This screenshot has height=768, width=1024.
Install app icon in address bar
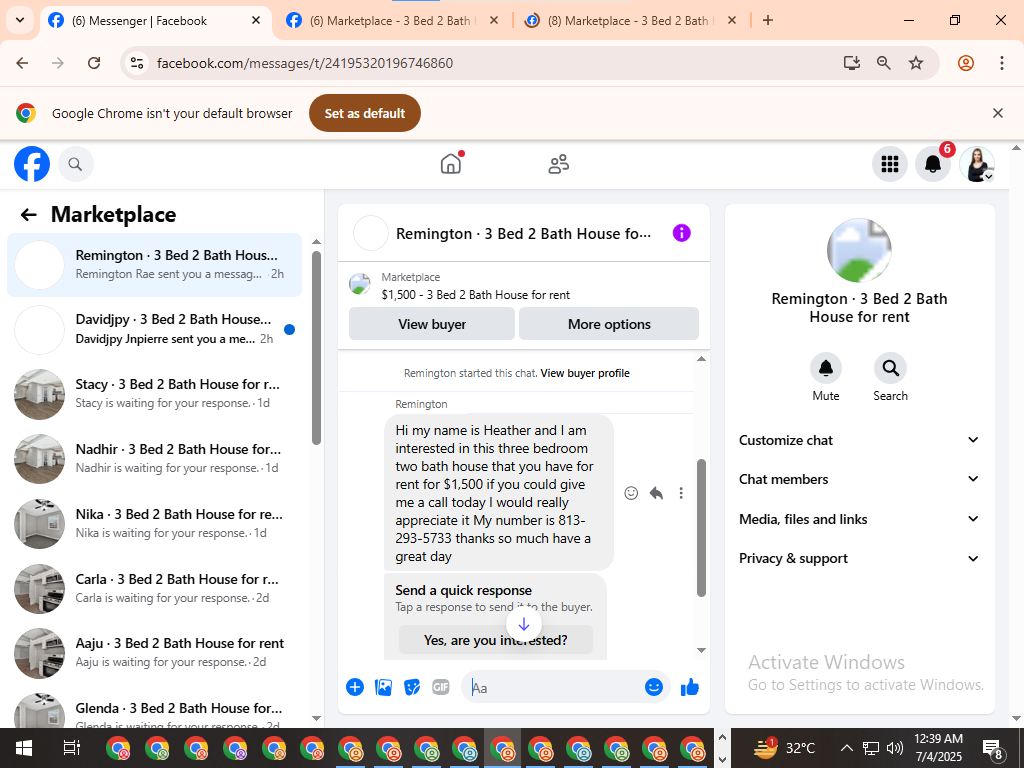coord(852,63)
